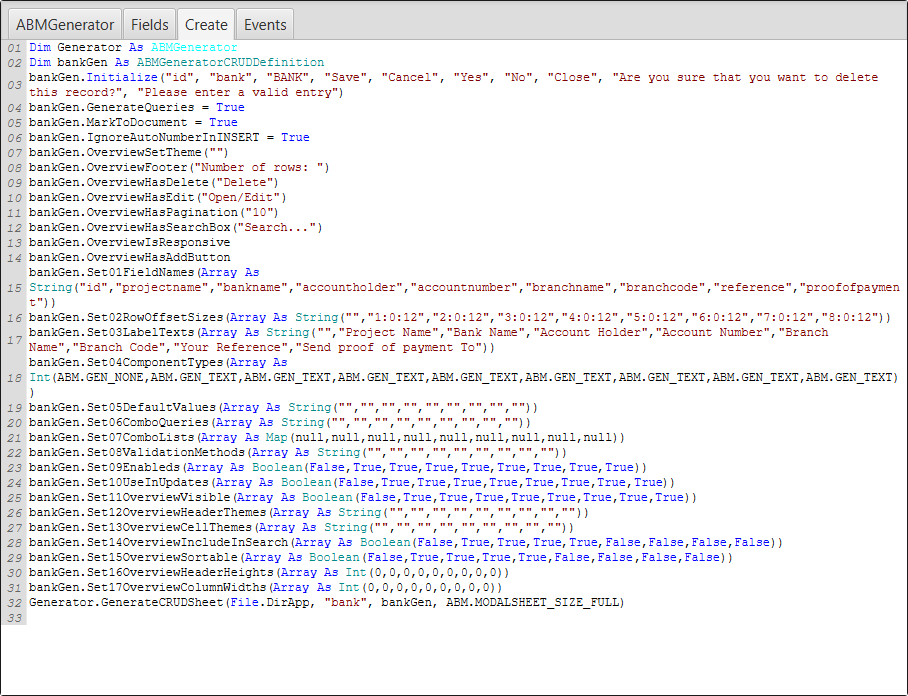Click the 'bankGen.MarkToDocument = True' line
The height and width of the screenshot is (696, 908).
click(133, 123)
